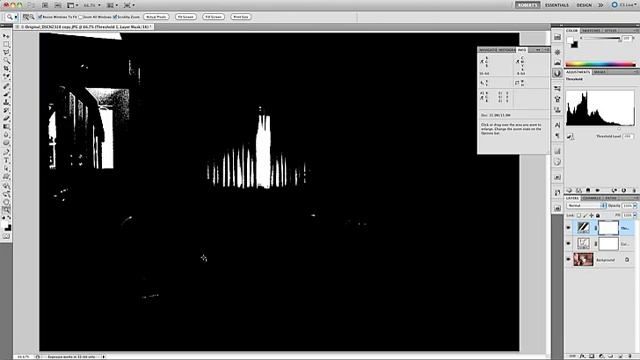Toggle Scrubby Zoom checkbox

coord(115,17)
